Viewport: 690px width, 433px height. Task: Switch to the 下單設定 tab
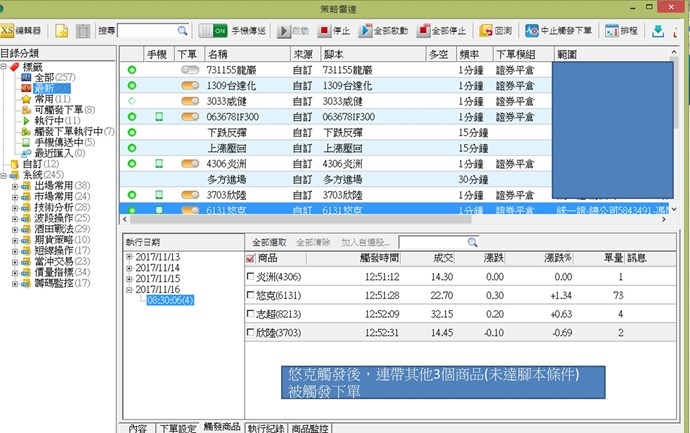[176, 427]
